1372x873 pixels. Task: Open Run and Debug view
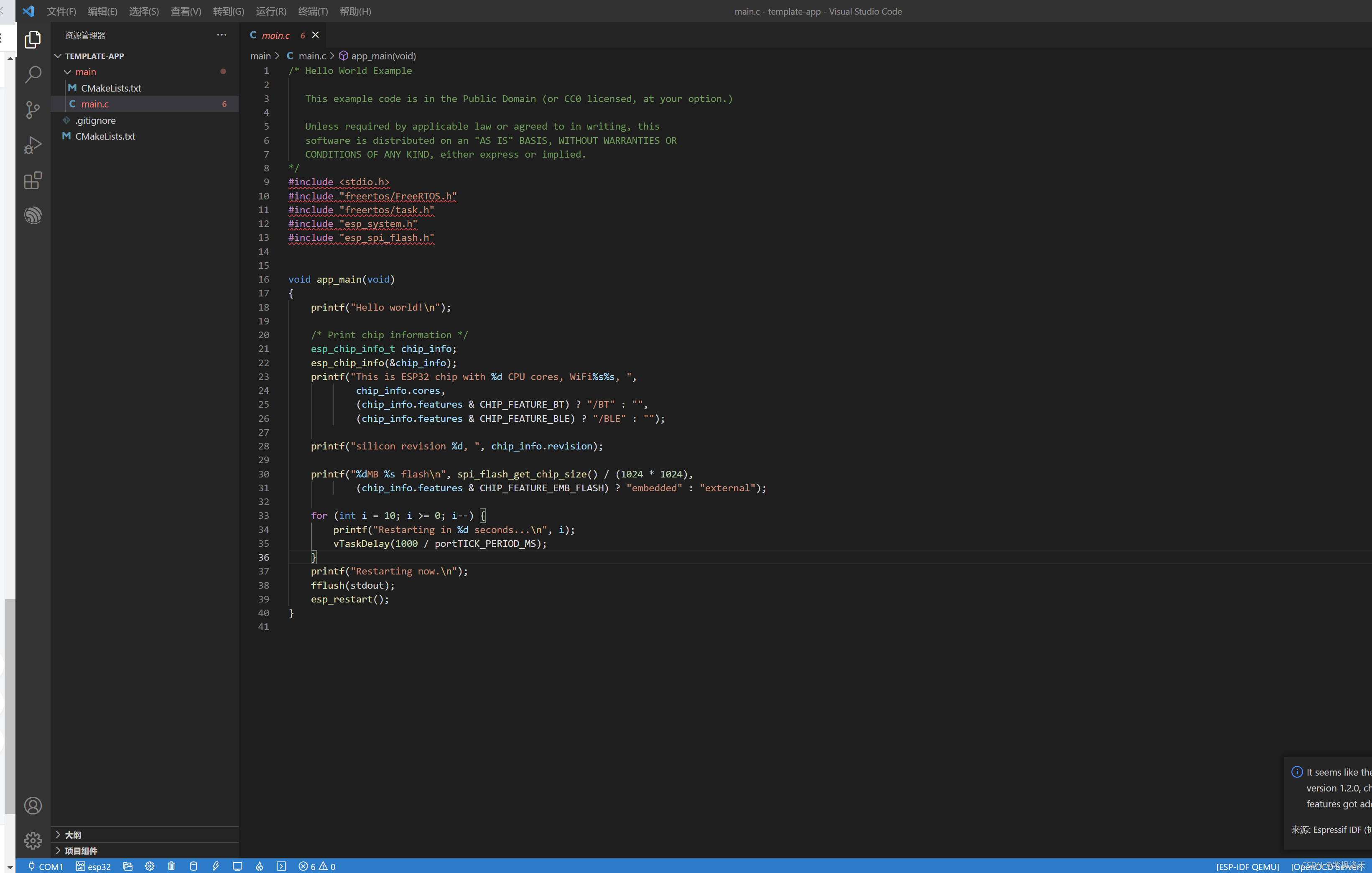tap(33, 145)
